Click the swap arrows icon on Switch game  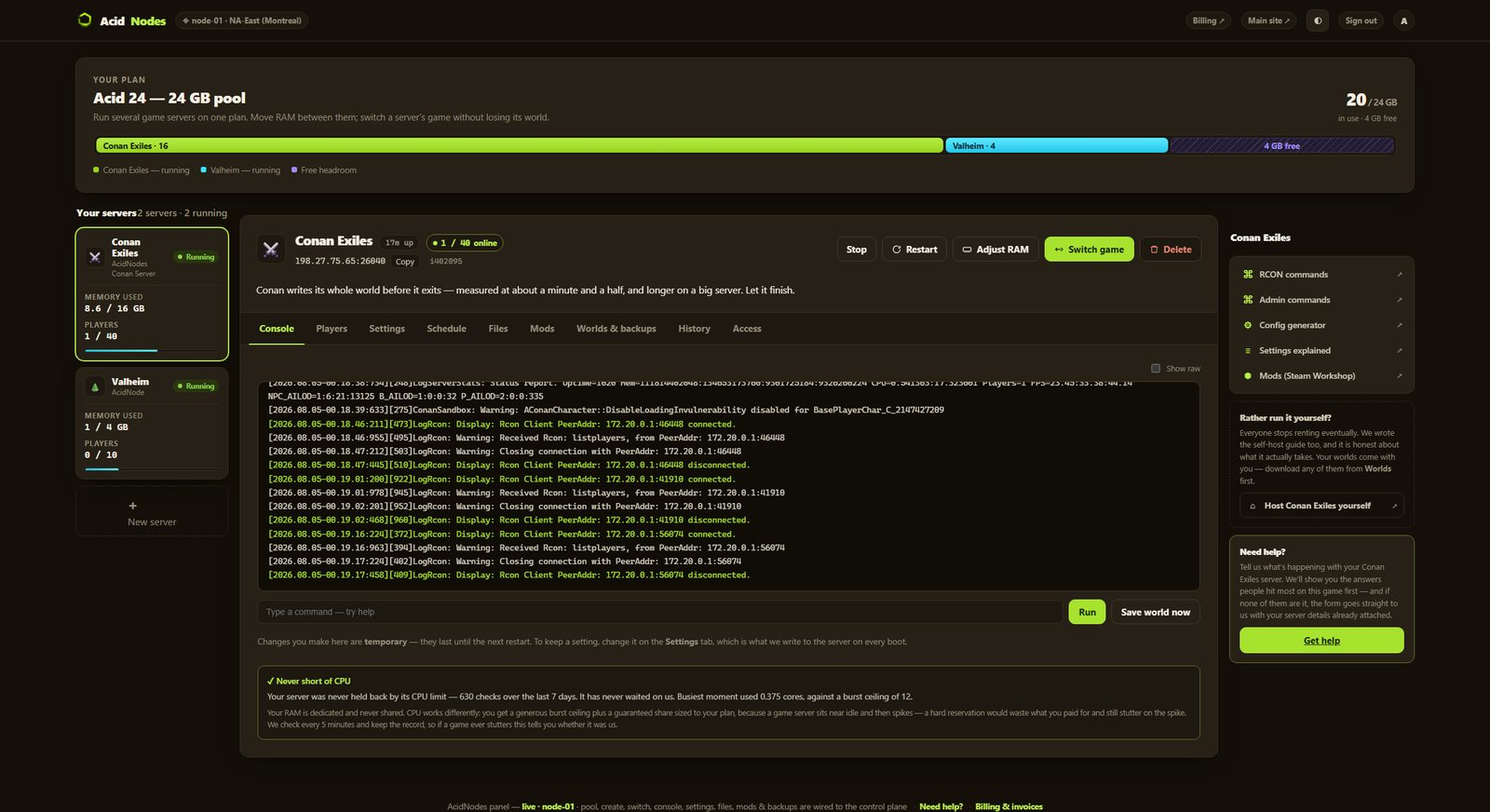tap(1059, 250)
